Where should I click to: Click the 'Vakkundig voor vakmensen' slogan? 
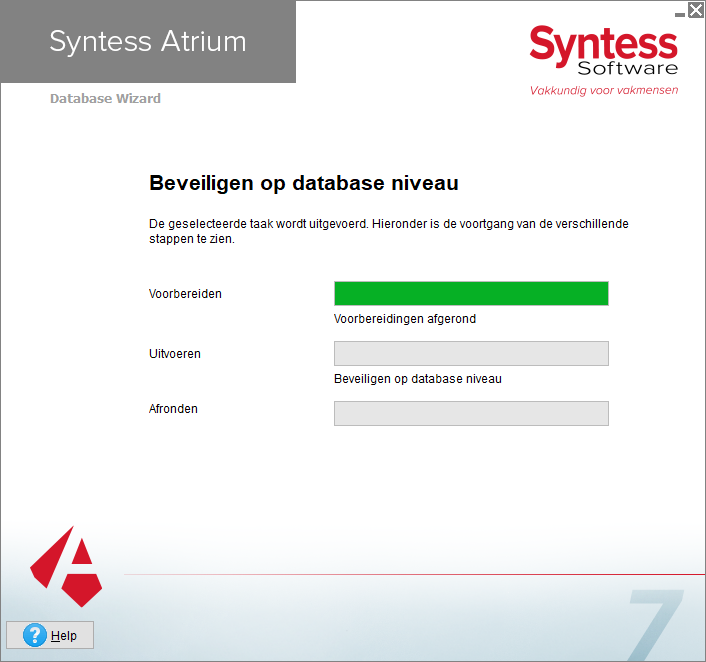pyautogui.click(x=604, y=91)
